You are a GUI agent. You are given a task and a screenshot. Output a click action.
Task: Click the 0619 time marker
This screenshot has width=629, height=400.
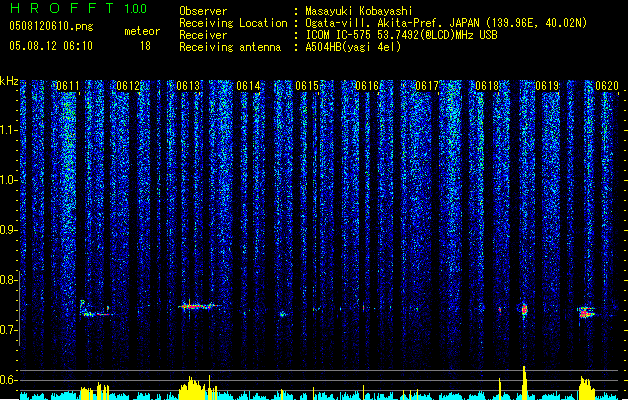[x=547, y=86]
